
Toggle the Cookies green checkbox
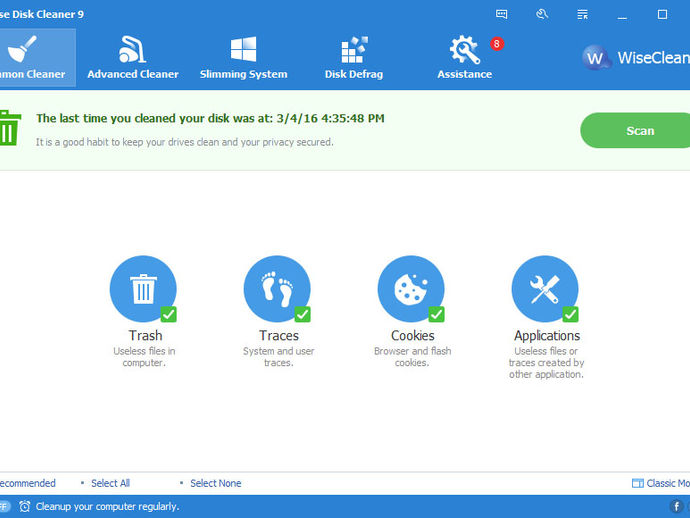point(437,314)
